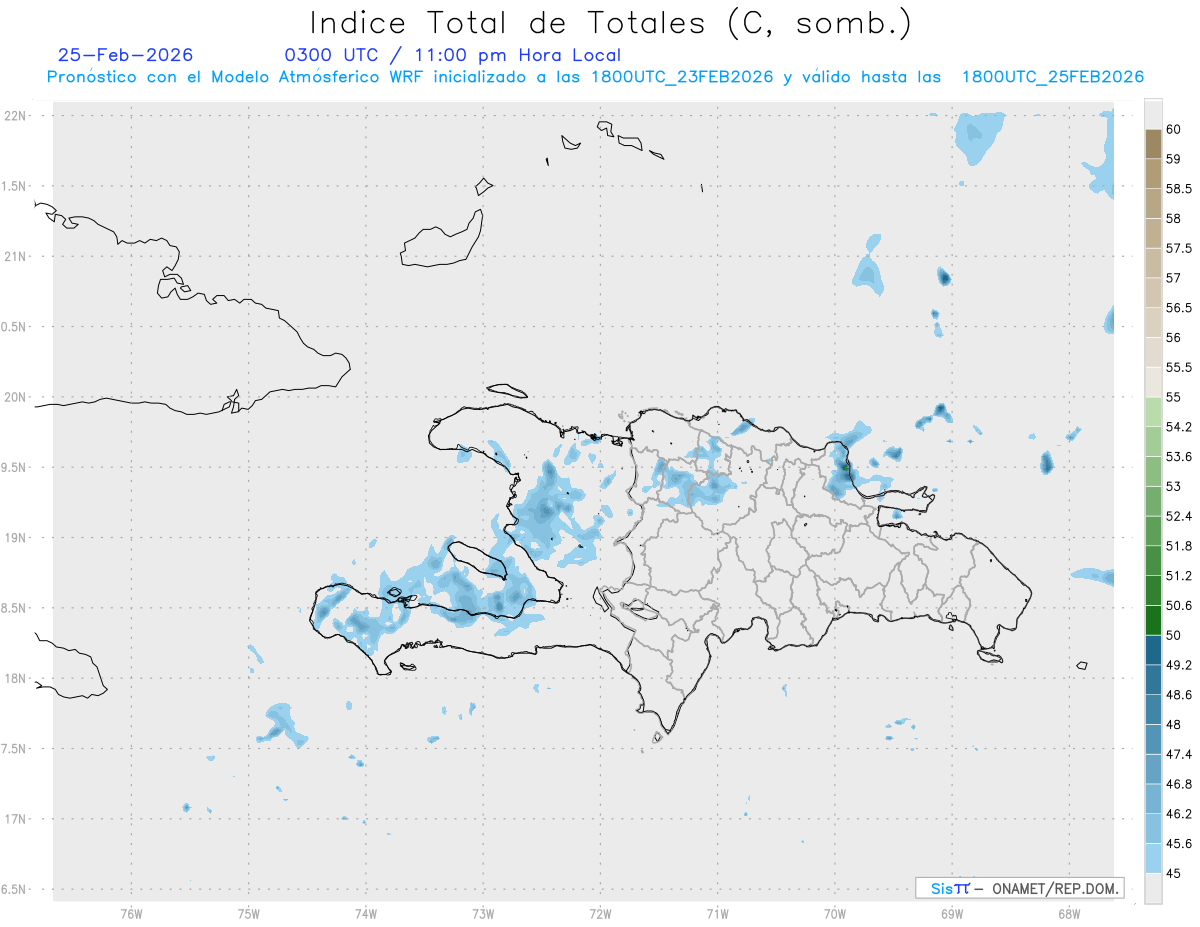1200x927 pixels.
Task: Click the time text '0300 UTC / 11:00 pm Hora Local'
Action: (x=453, y=55)
